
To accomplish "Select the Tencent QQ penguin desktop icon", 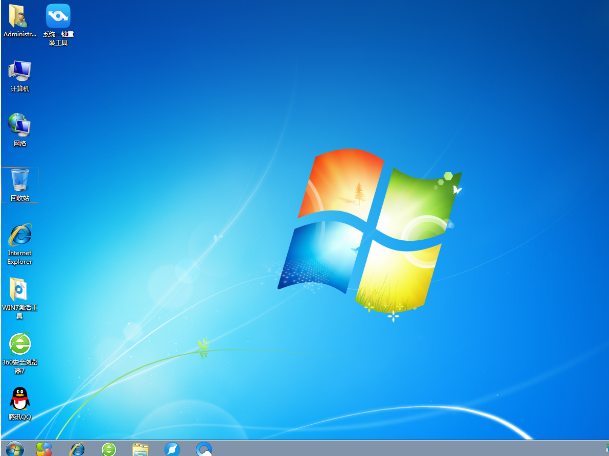I will coord(20,404).
